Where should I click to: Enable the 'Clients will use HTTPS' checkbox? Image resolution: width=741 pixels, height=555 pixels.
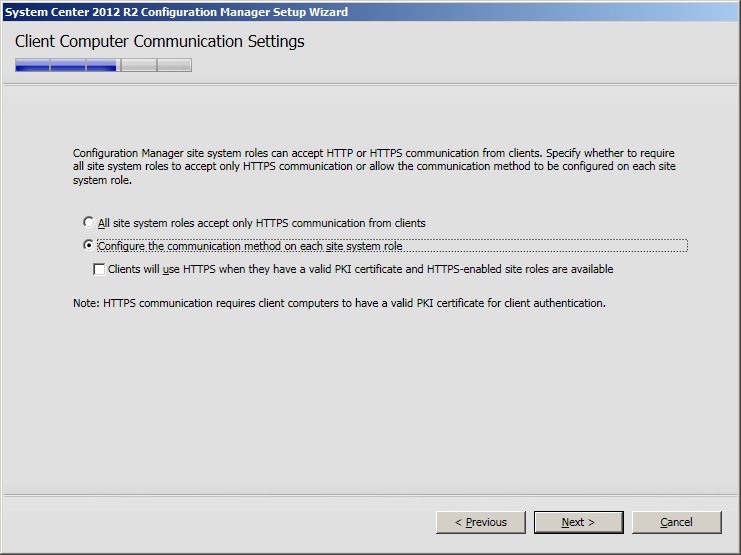(99, 269)
